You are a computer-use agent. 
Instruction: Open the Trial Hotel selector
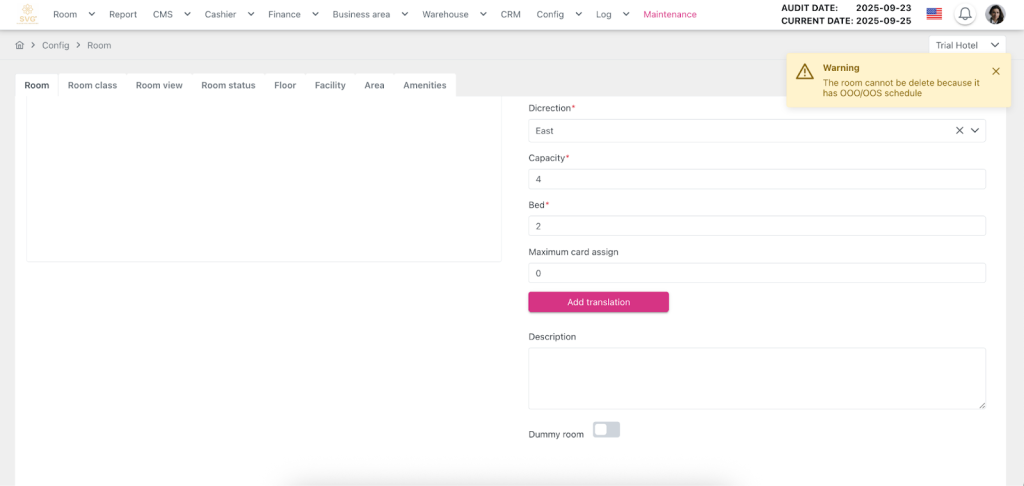966,45
